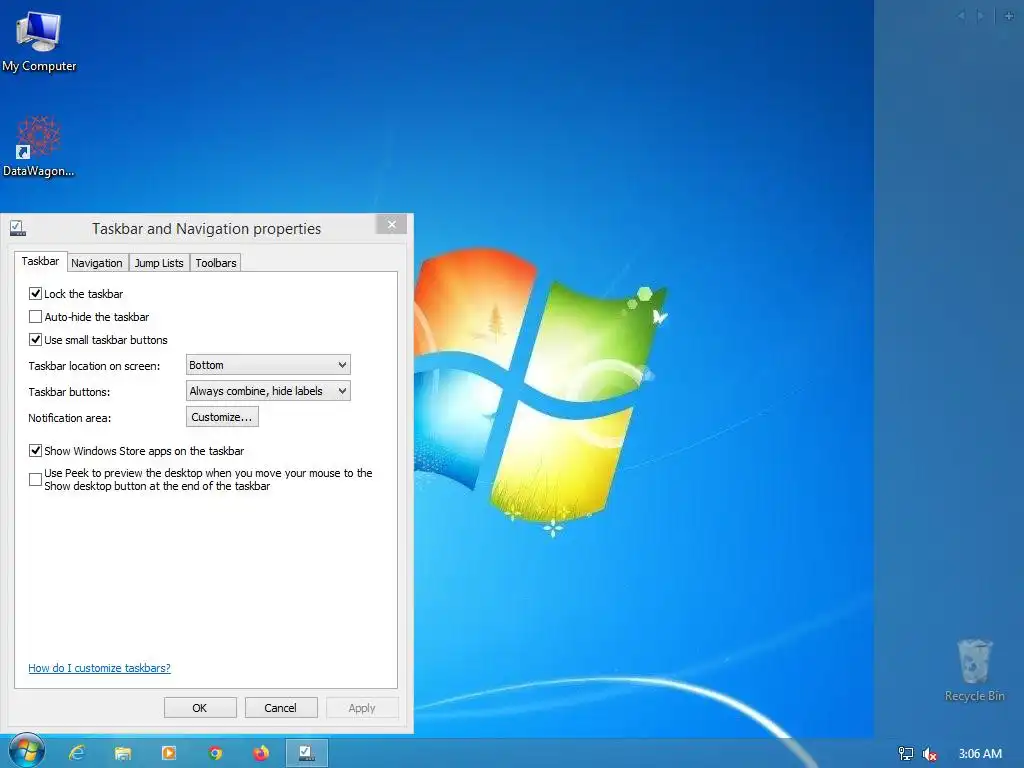This screenshot has width=1024, height=768.
Task: Click Customize notification area button
Action: click(x=222, y=417)
